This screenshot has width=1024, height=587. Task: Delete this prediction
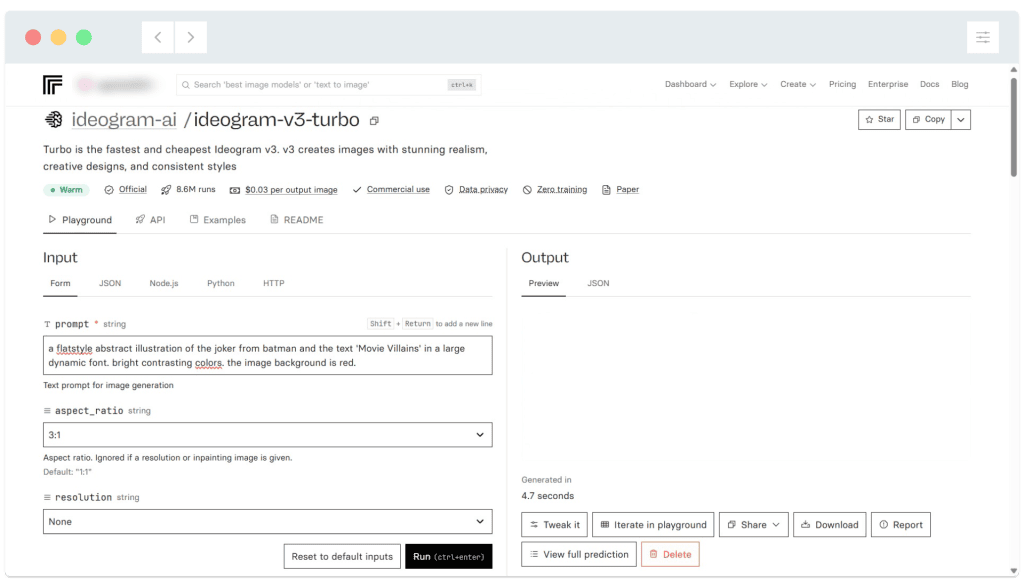(x=670, y=554)
